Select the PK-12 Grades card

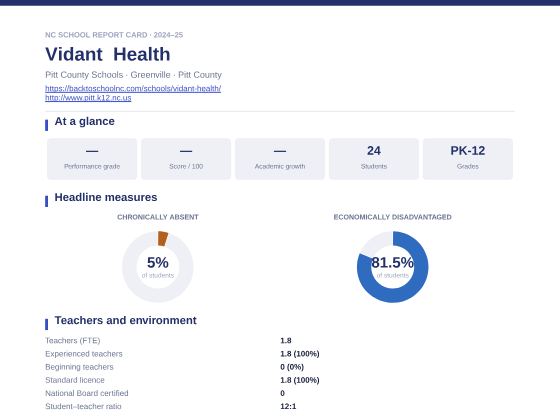(x=468, y=159)
